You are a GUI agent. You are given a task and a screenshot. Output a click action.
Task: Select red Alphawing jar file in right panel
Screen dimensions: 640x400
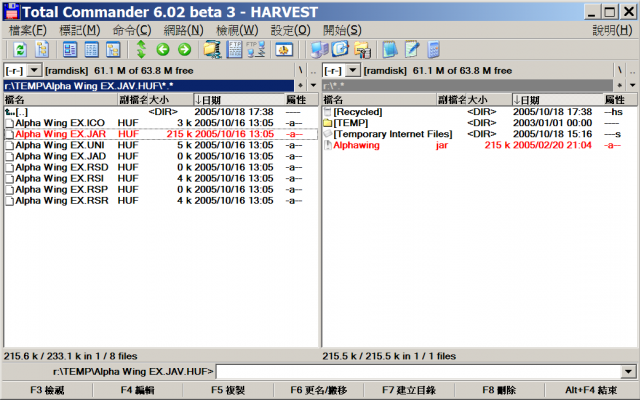point(480,145)
